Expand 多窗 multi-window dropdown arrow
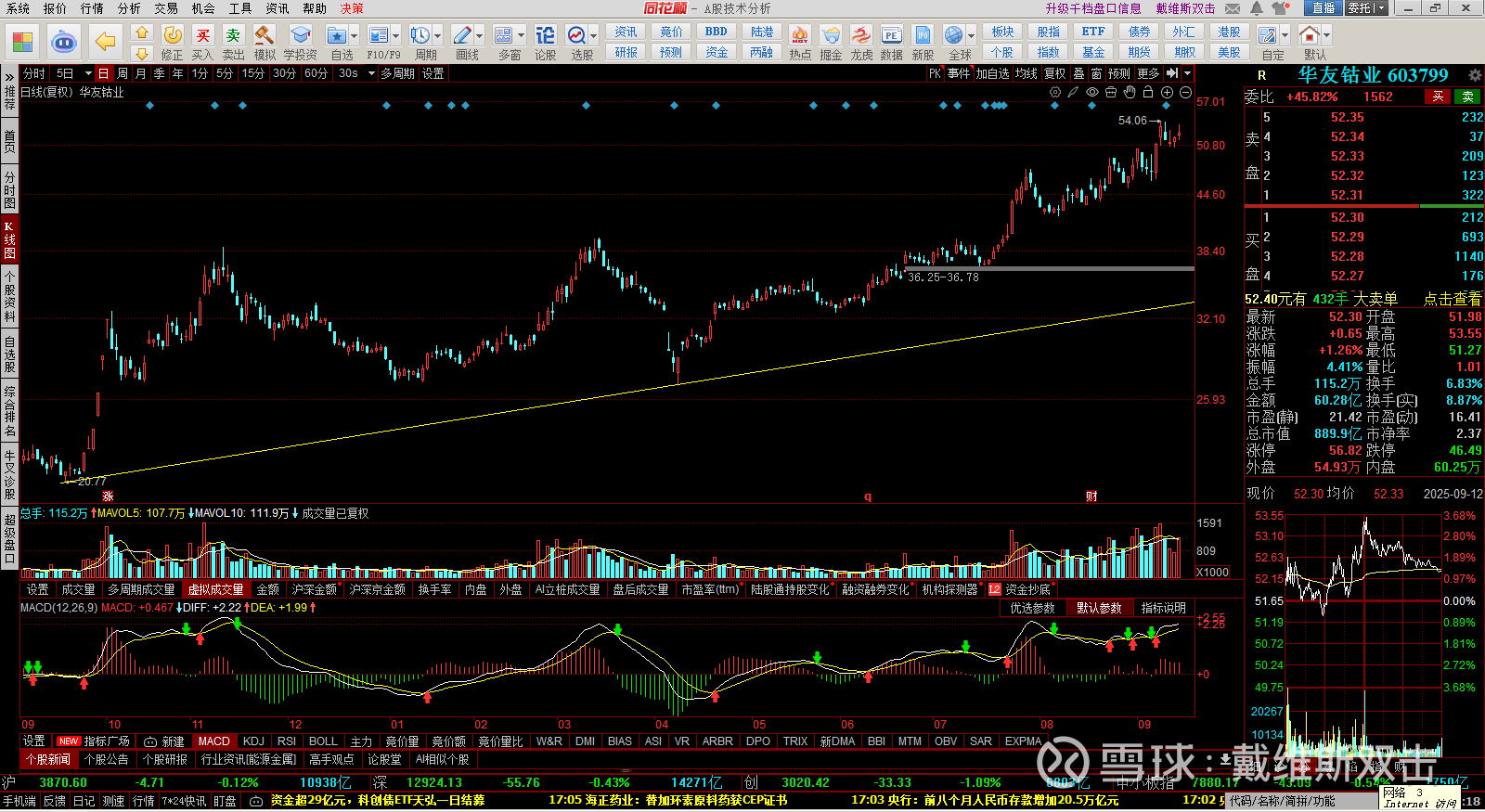This screenshot has width=1485, height=812. tap(521, 36)
